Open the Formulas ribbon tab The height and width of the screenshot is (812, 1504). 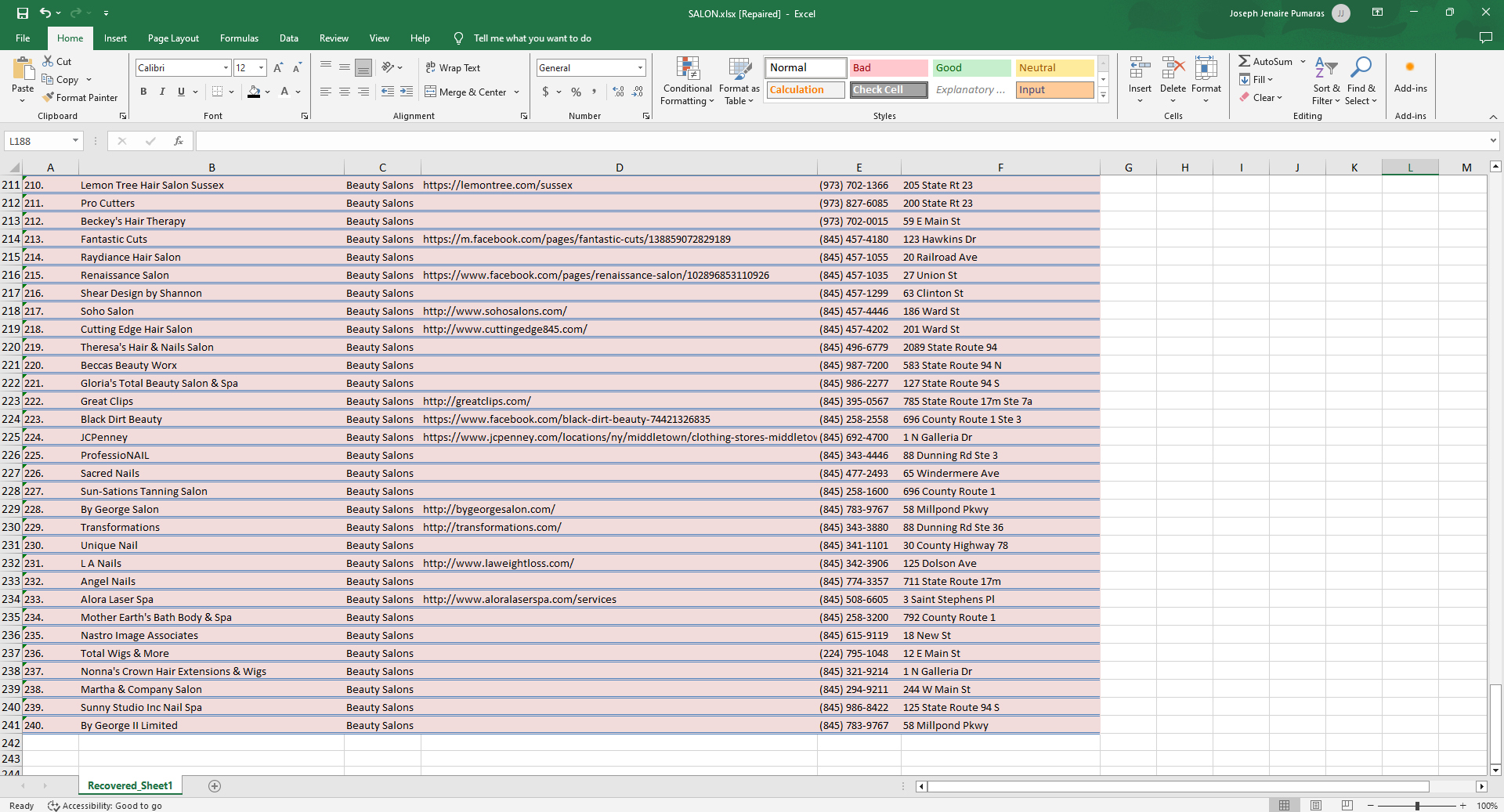(x=239, y=38)
